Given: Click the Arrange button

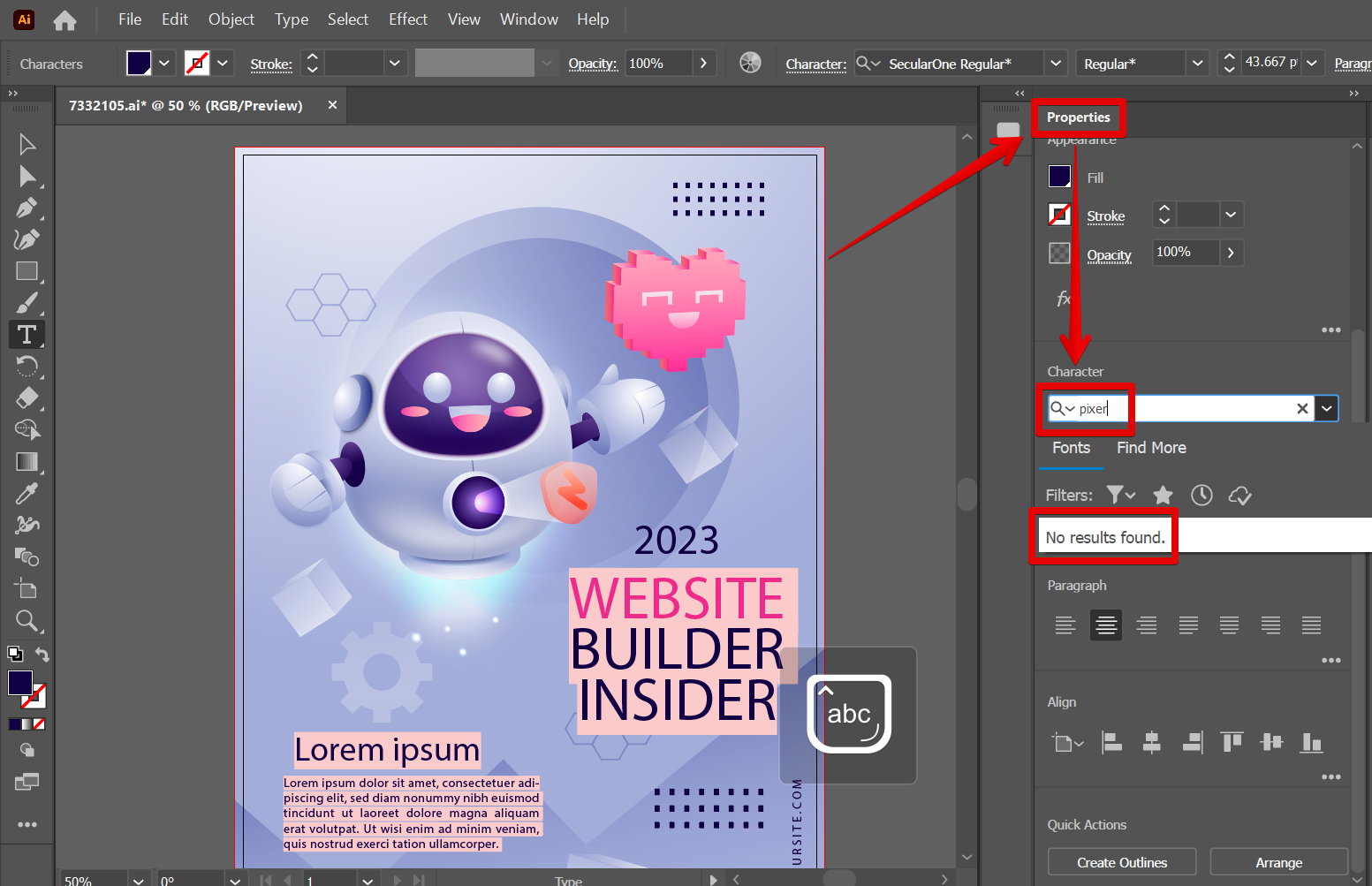Looking at the screenshot, I should click(x=1278, y=862).
